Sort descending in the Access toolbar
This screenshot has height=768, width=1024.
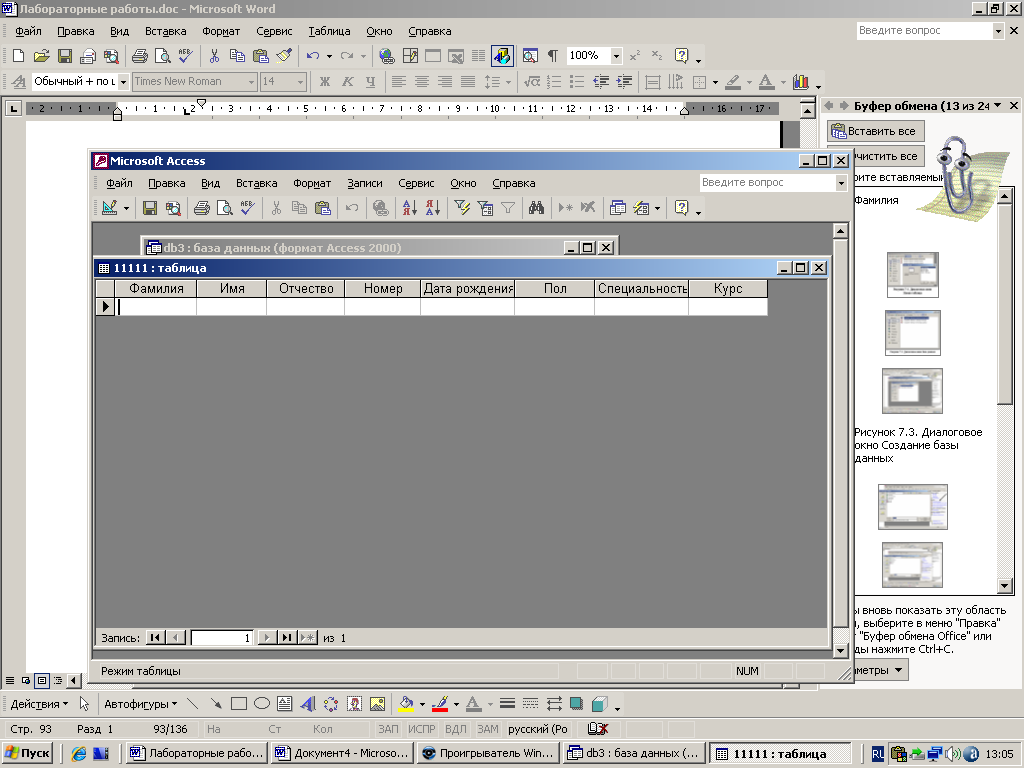432,208
